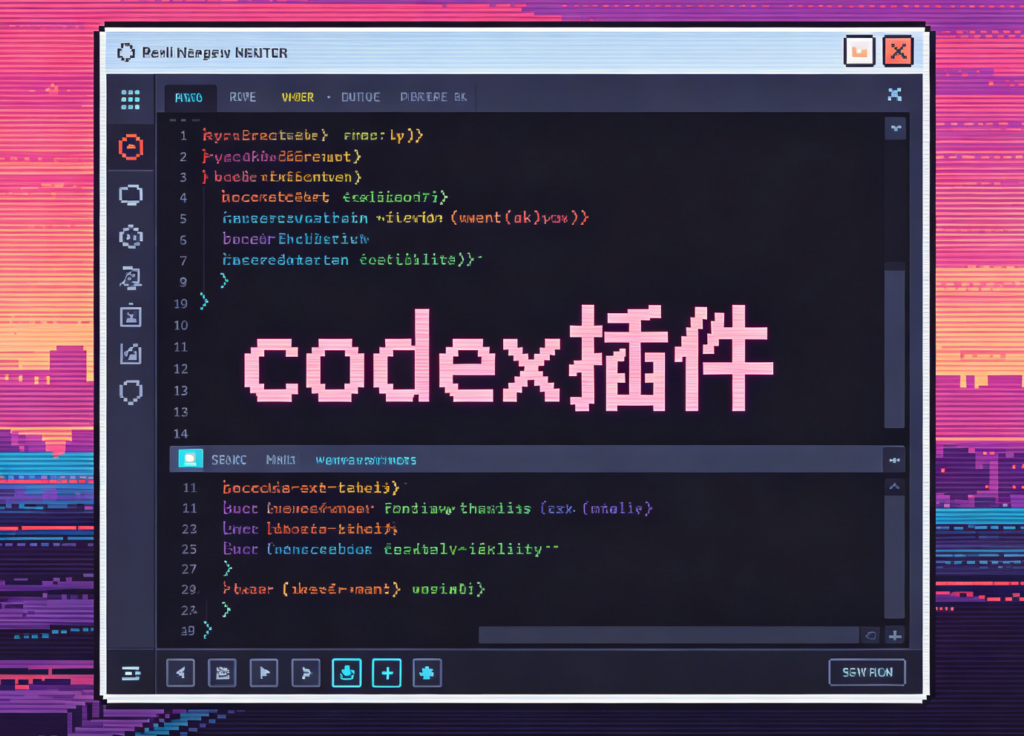Click lower panel line starting "Fondiaw"
The image size is (1024, 736).
point(437,508)
